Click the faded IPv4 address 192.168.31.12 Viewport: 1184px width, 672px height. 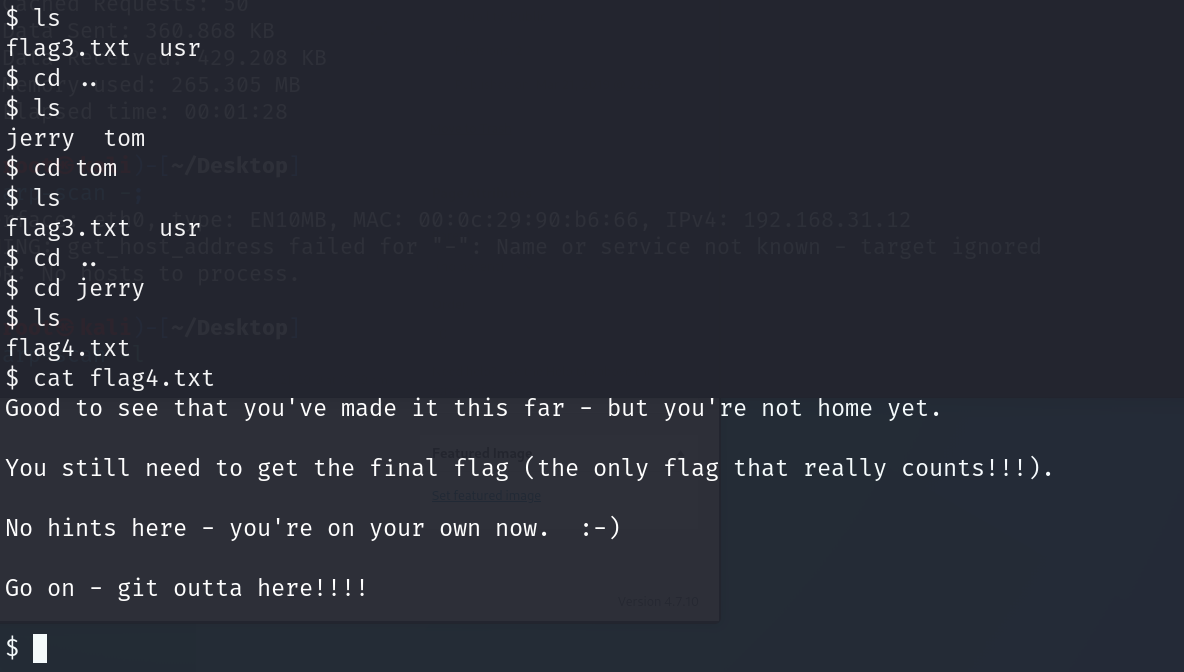coord(827,220)
